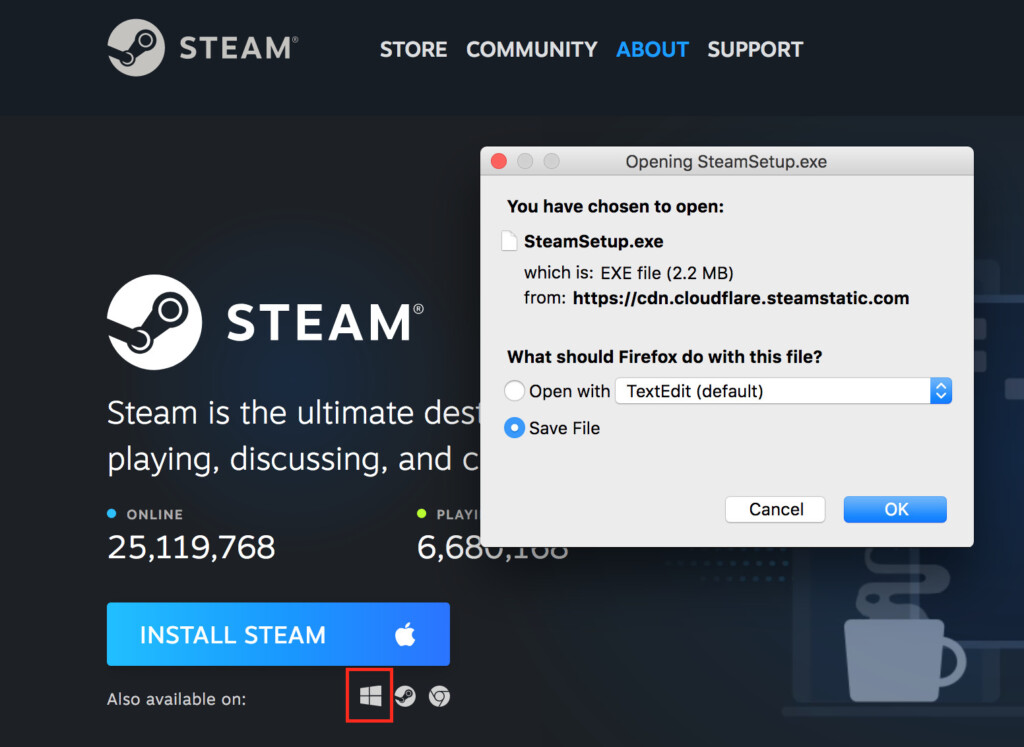Open the STORE menu

(x=413, y=49)
